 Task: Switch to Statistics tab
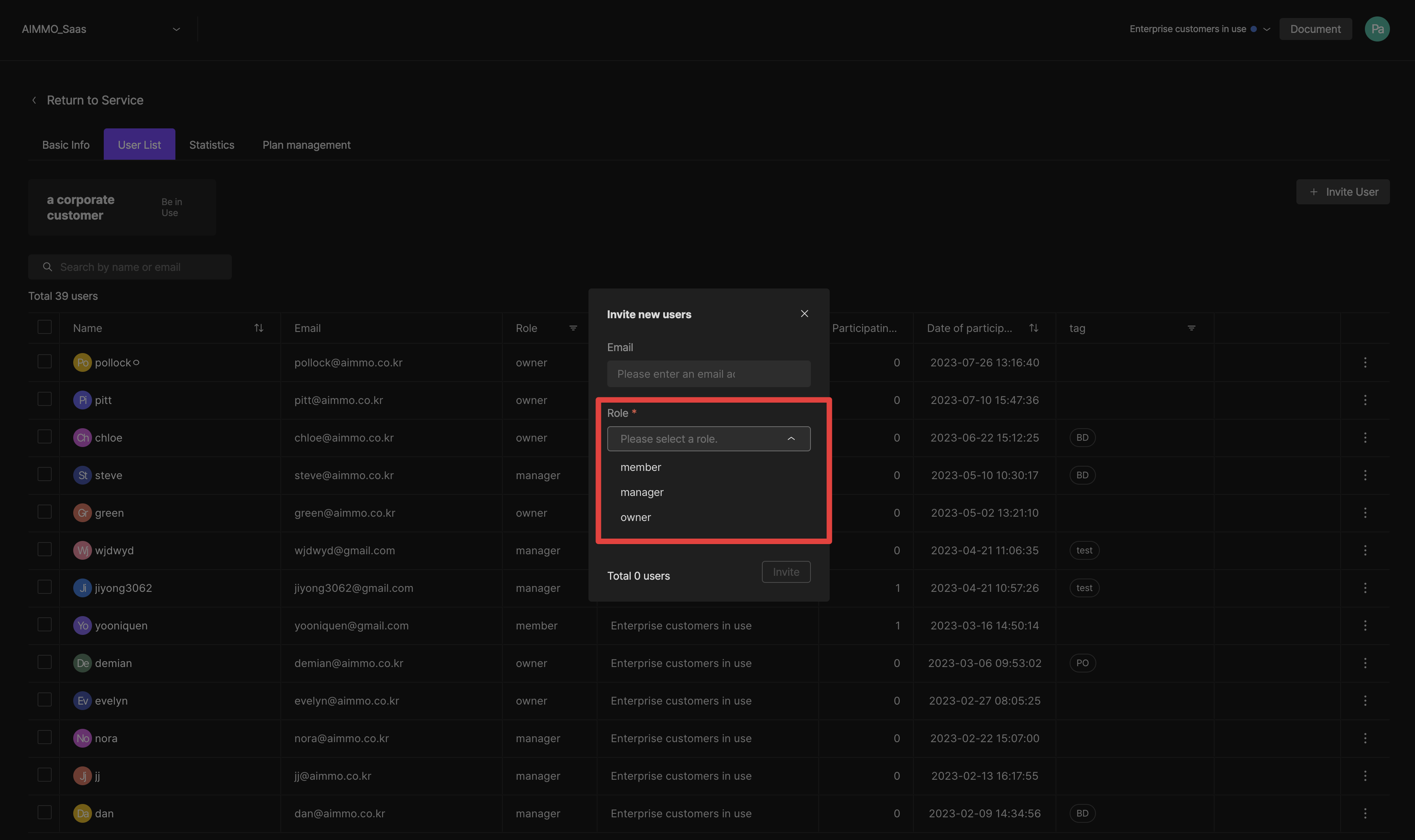[x=211, y=143]
